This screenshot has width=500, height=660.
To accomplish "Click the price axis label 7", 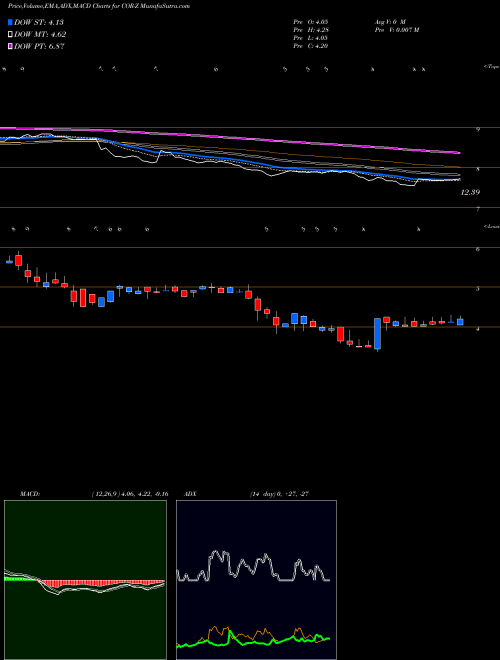I will [x=478, y=209].
